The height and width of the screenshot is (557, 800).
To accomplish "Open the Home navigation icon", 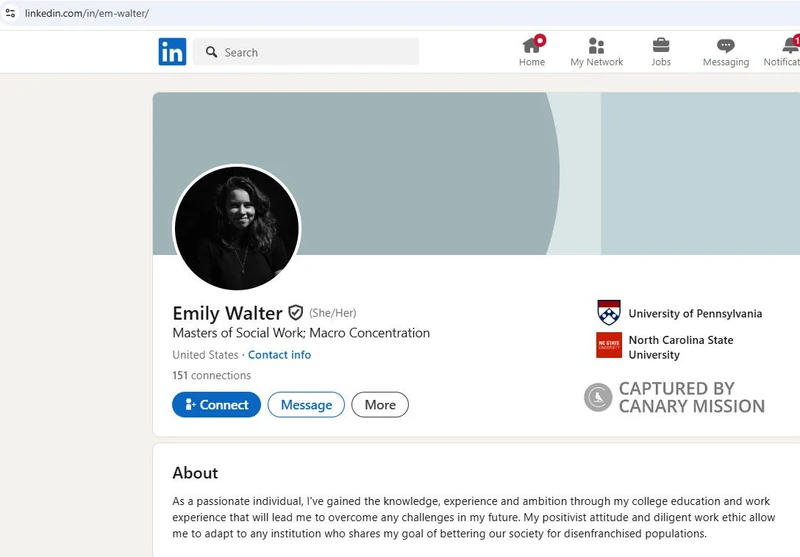I will (532, 52).
